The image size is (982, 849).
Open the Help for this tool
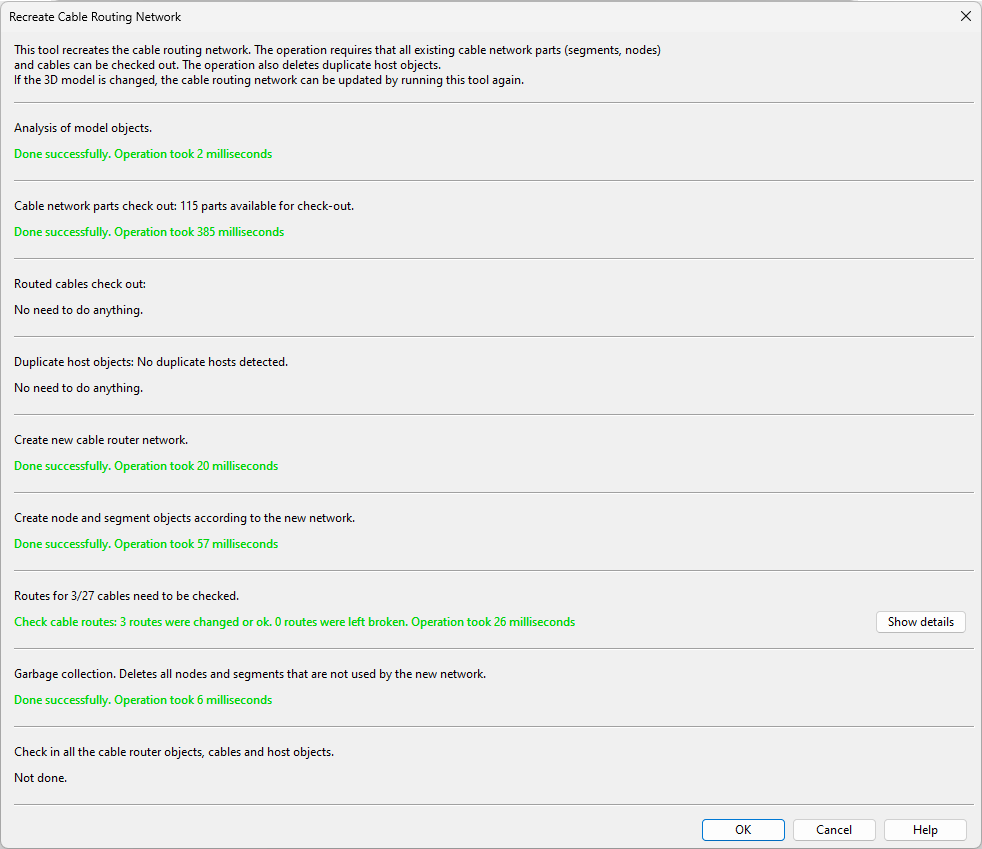(x=925, y=830)
